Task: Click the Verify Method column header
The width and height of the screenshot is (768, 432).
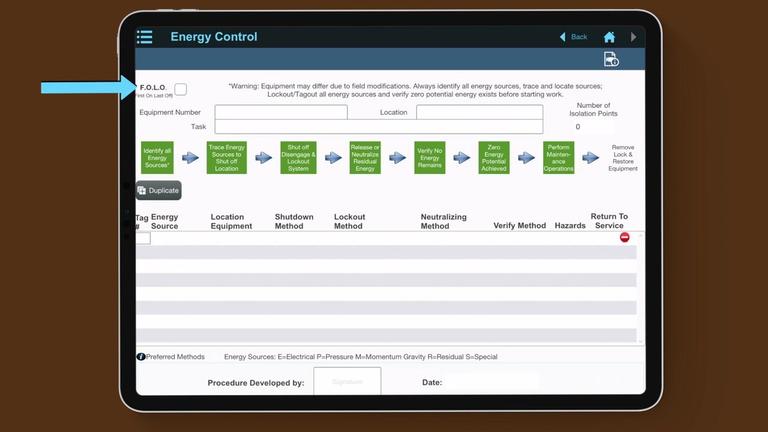Action: 519,226
